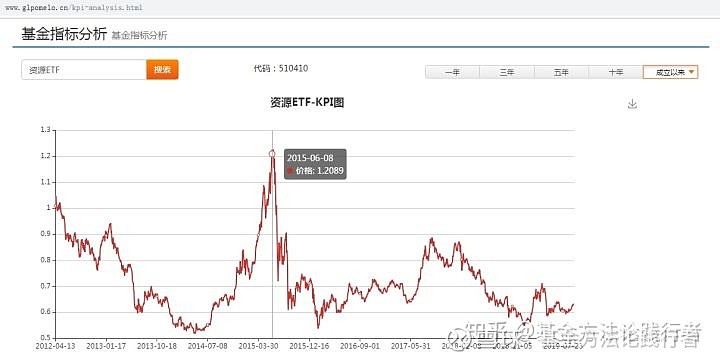
Task: Click the x-axis label 2013-10-18
Action: 157,346
